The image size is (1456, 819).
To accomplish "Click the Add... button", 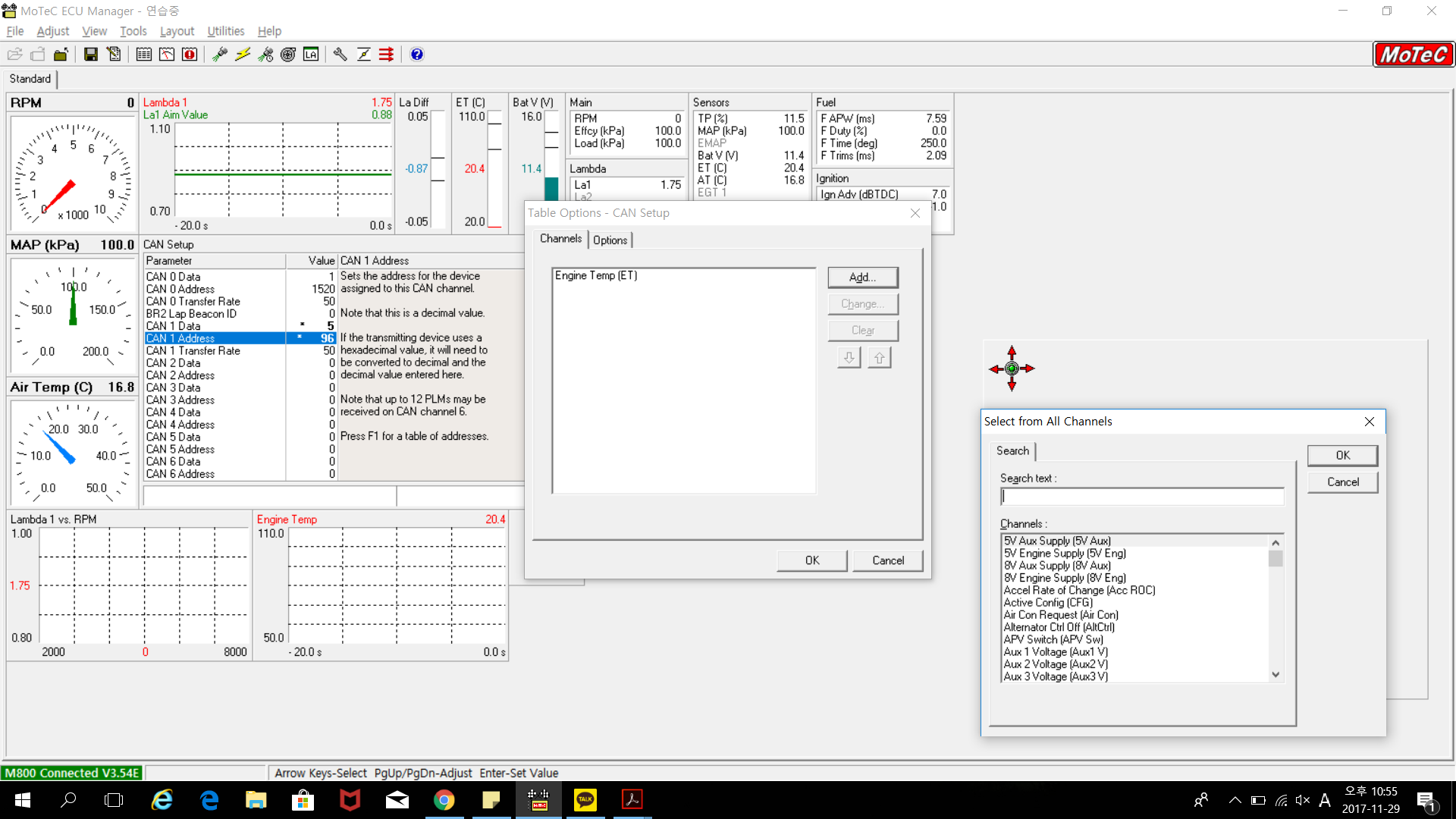I will pos(863,278).
